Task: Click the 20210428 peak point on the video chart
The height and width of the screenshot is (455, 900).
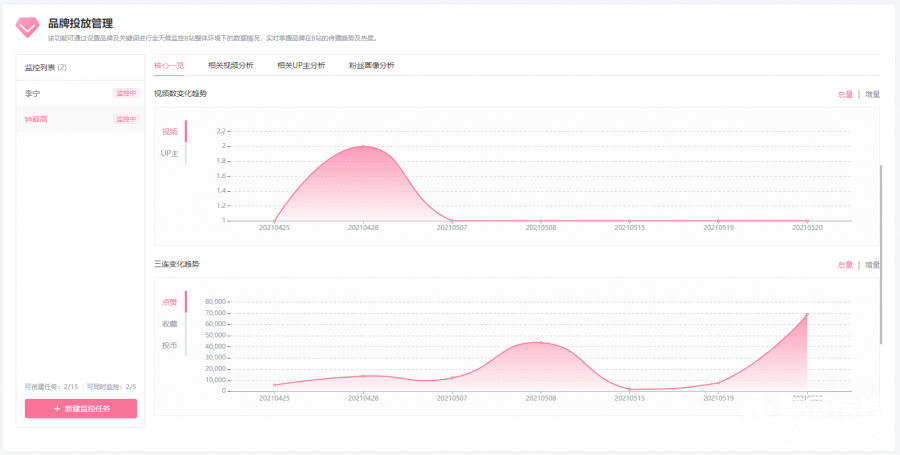Action: pos(363,147)
